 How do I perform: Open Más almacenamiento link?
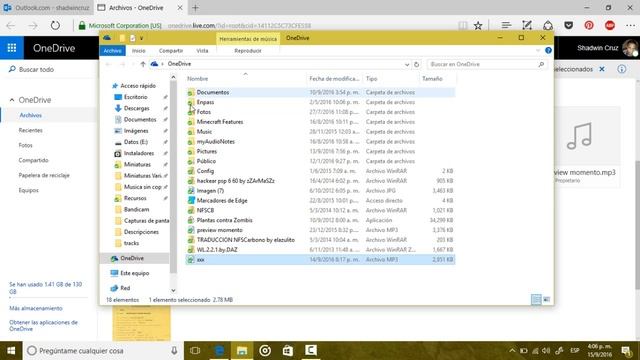(36, 308)
